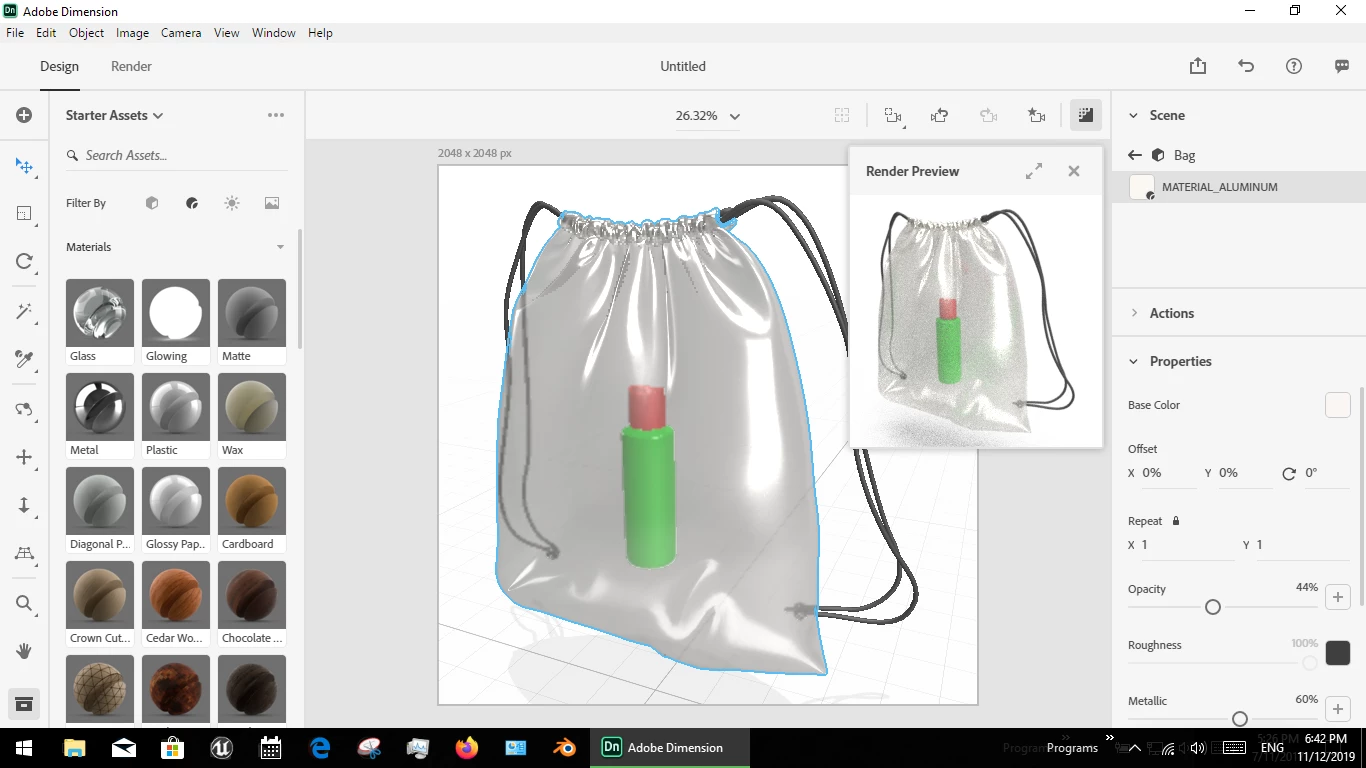The height and width of the screenshot is (768, 1366).
Task: Open the Window menu
Action: pyautogui.click(x=273, y=33)
